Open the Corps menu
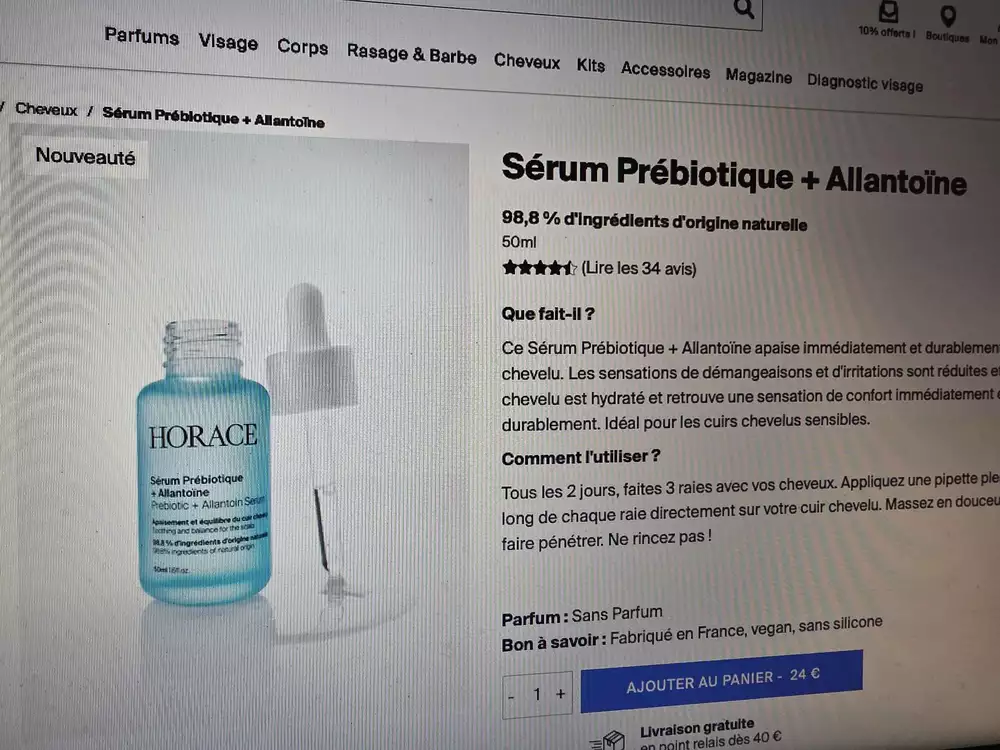 point(302,47)
